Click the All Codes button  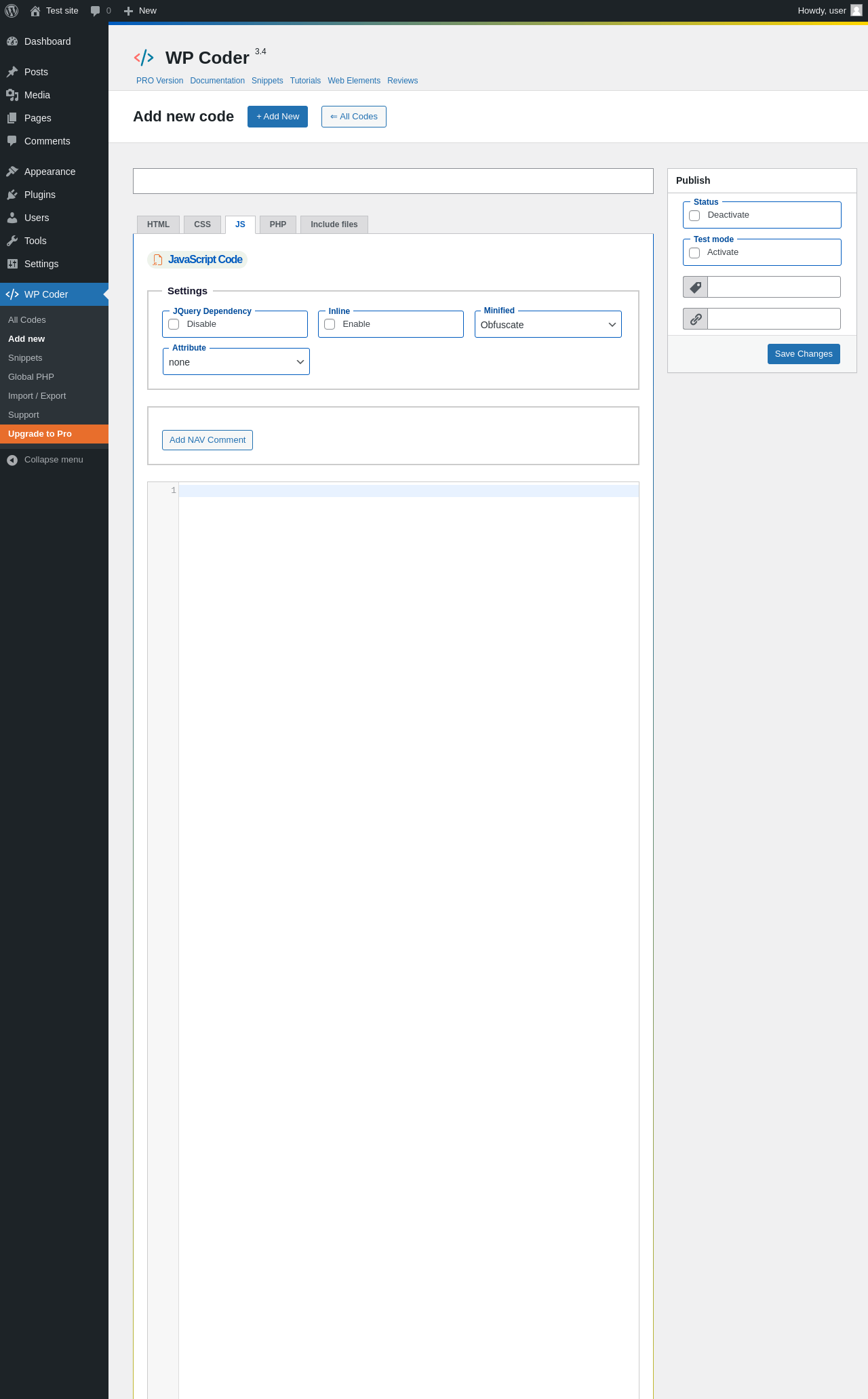pos(354,117)
